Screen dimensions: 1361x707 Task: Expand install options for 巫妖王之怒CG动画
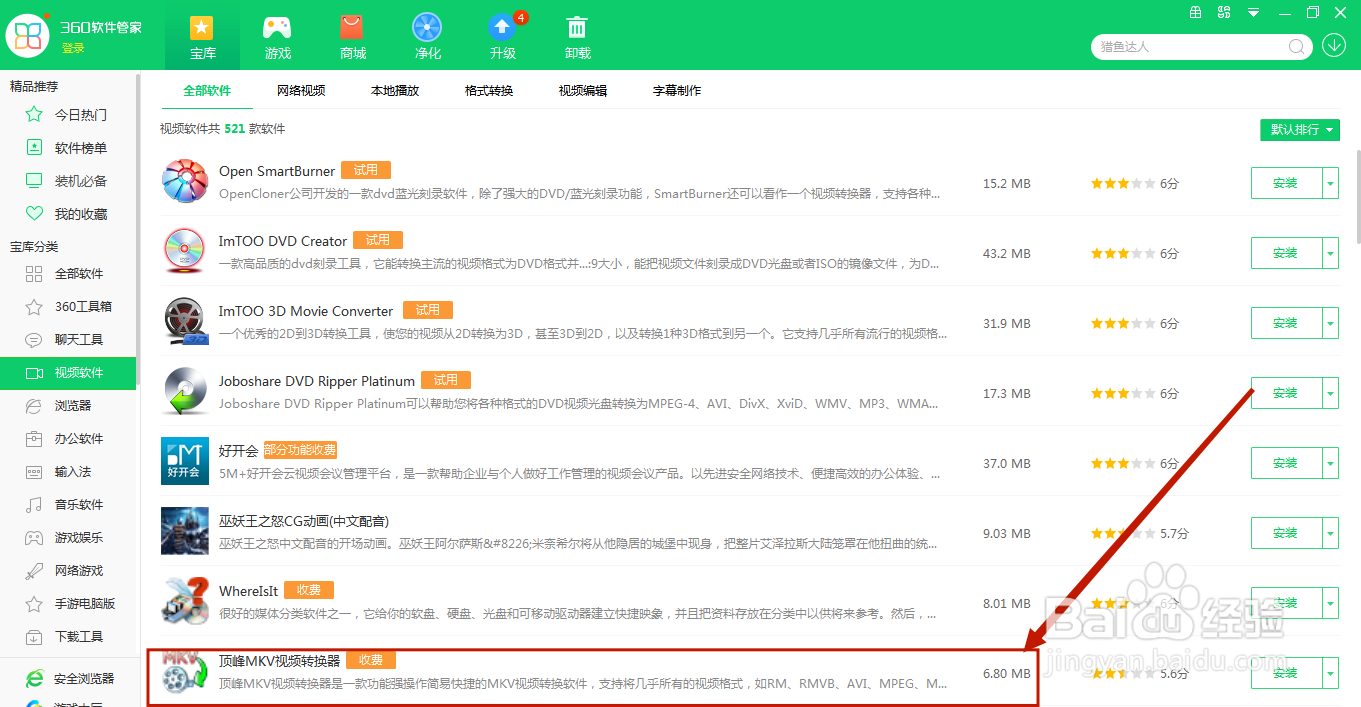1331,533
